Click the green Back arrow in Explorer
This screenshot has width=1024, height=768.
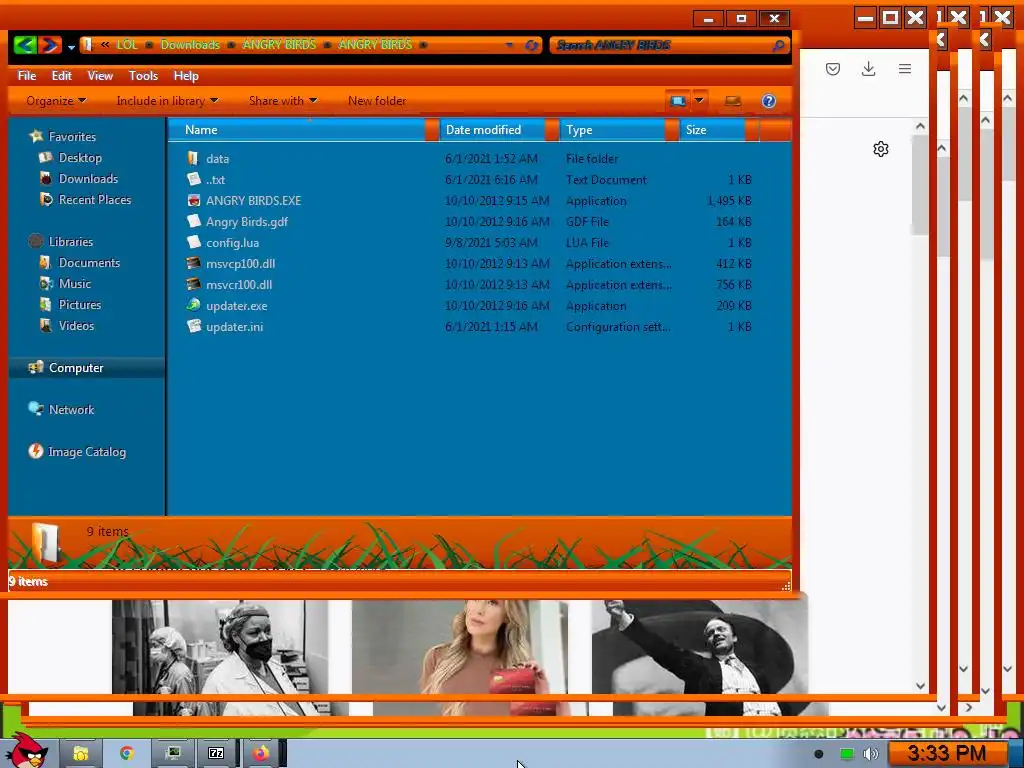[x=25, y=44]
